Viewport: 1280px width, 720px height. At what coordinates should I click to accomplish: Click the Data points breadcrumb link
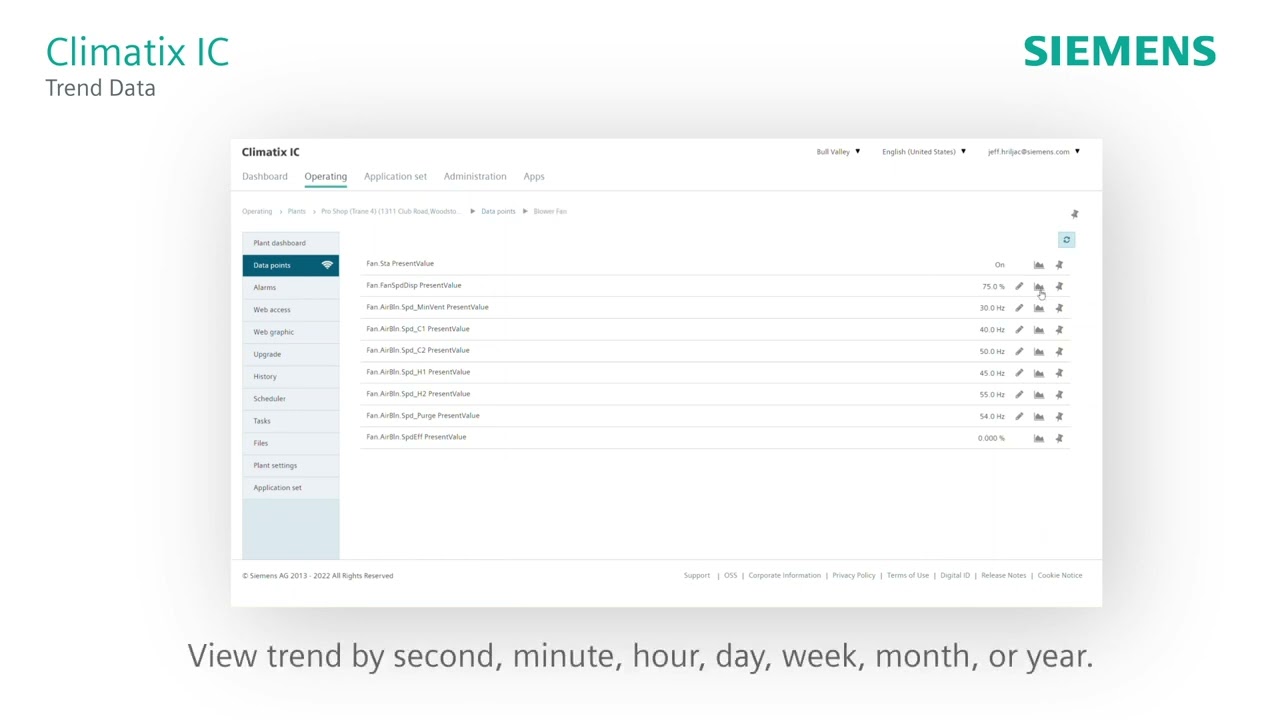[x=498, y=211]
